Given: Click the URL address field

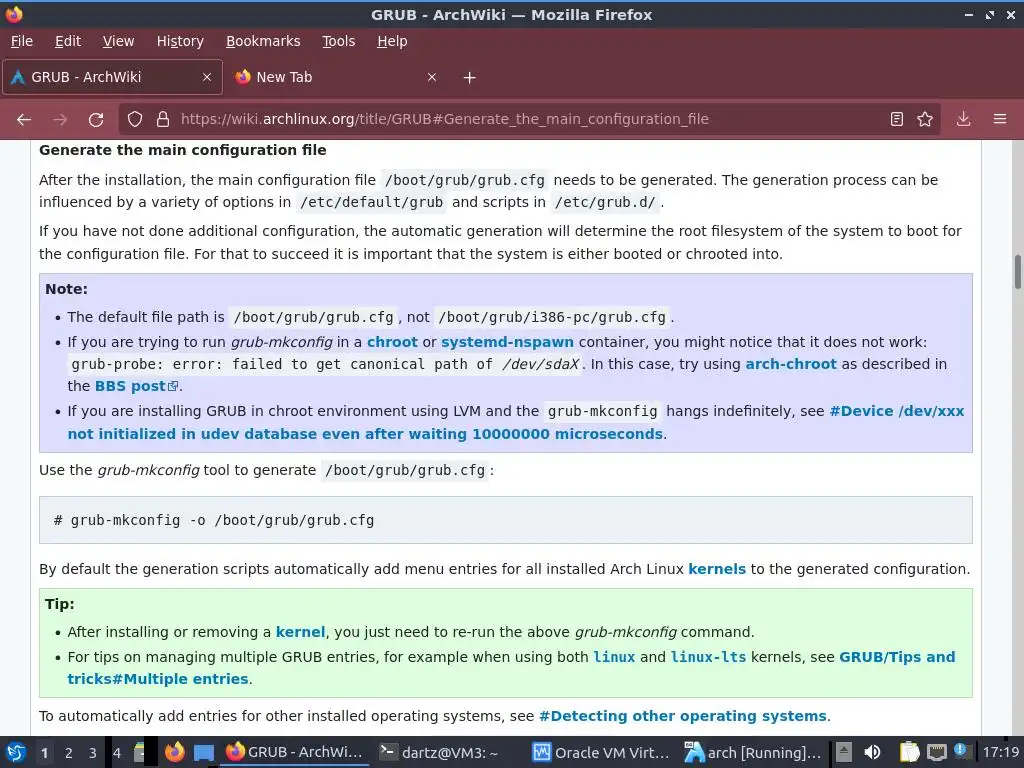Looking at the screenshot, I should (529, 119).
